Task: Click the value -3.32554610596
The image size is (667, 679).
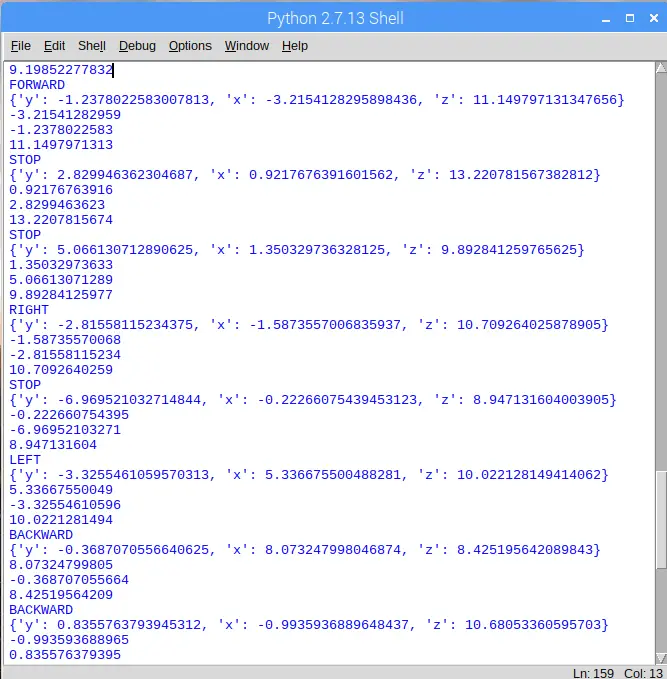Action: [x=65, y=505]
